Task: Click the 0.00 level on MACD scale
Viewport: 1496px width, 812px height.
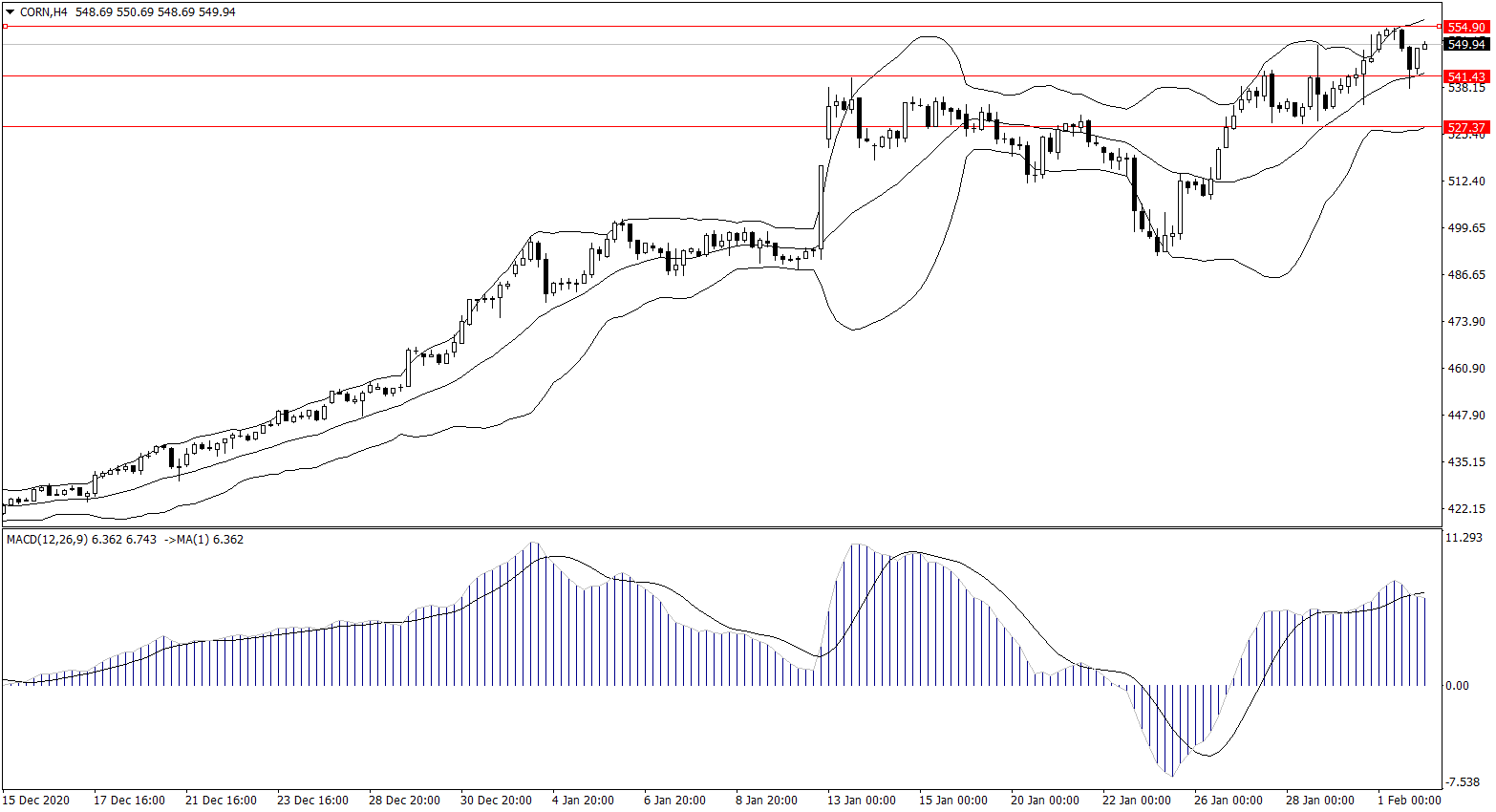Action: click(1457, 686)
